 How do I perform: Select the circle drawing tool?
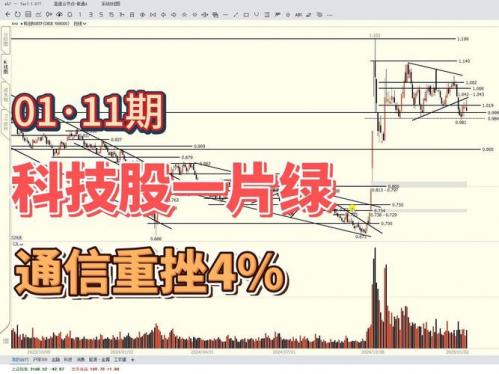pyautogui.click(x=288, y=14)
